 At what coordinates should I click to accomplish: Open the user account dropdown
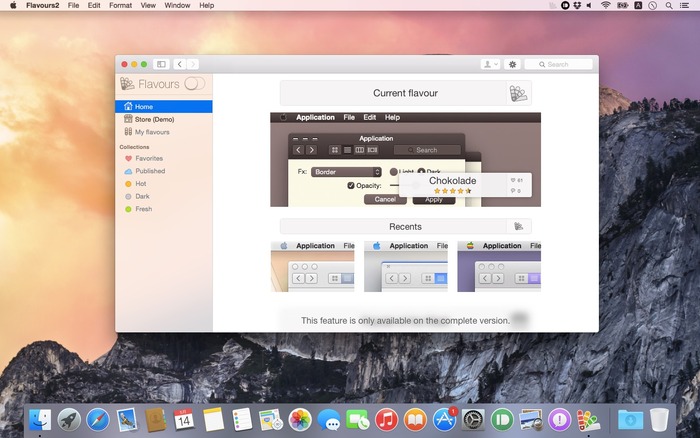click(490, 64)
